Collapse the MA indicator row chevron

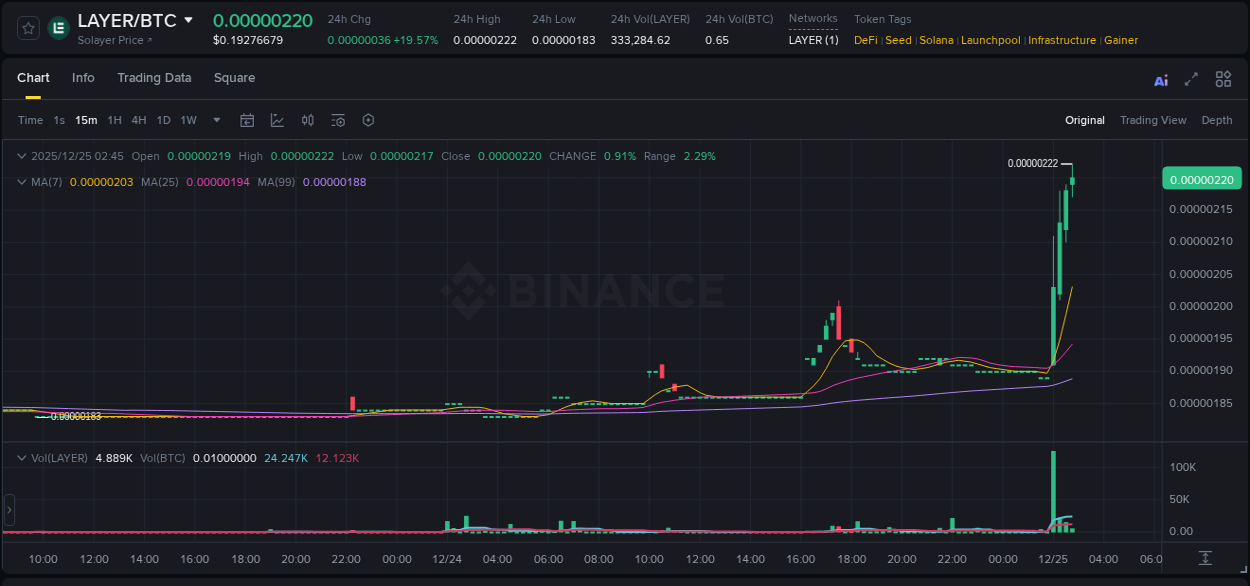point(22,182)
